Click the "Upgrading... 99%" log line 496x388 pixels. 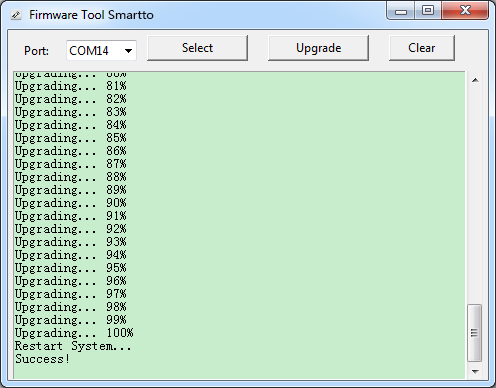click(x=71, y=320)
